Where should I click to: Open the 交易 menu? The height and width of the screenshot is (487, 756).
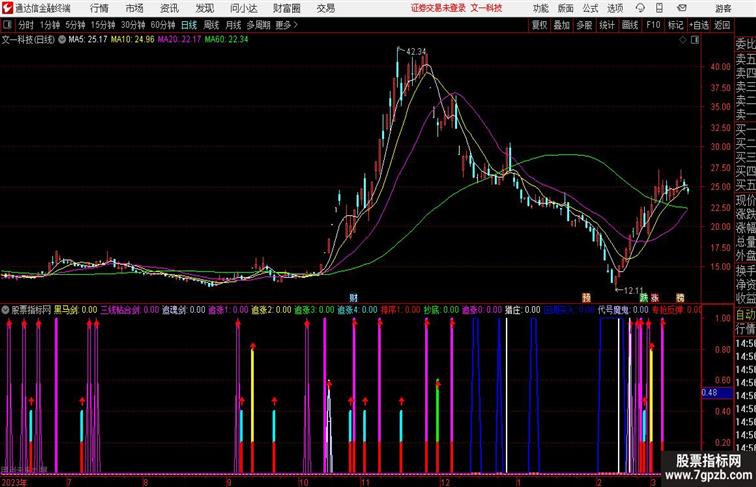(x=325, y=8)
